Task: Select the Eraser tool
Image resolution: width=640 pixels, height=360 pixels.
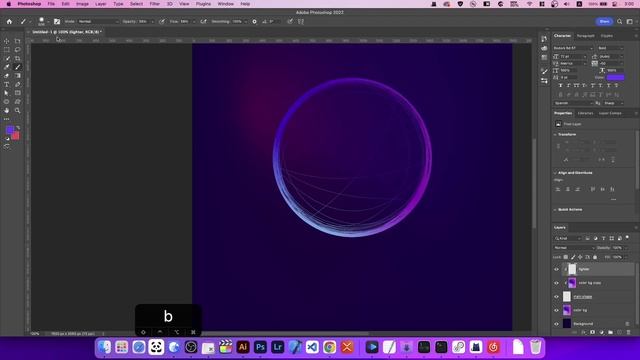Action: [x=7, y=76]
